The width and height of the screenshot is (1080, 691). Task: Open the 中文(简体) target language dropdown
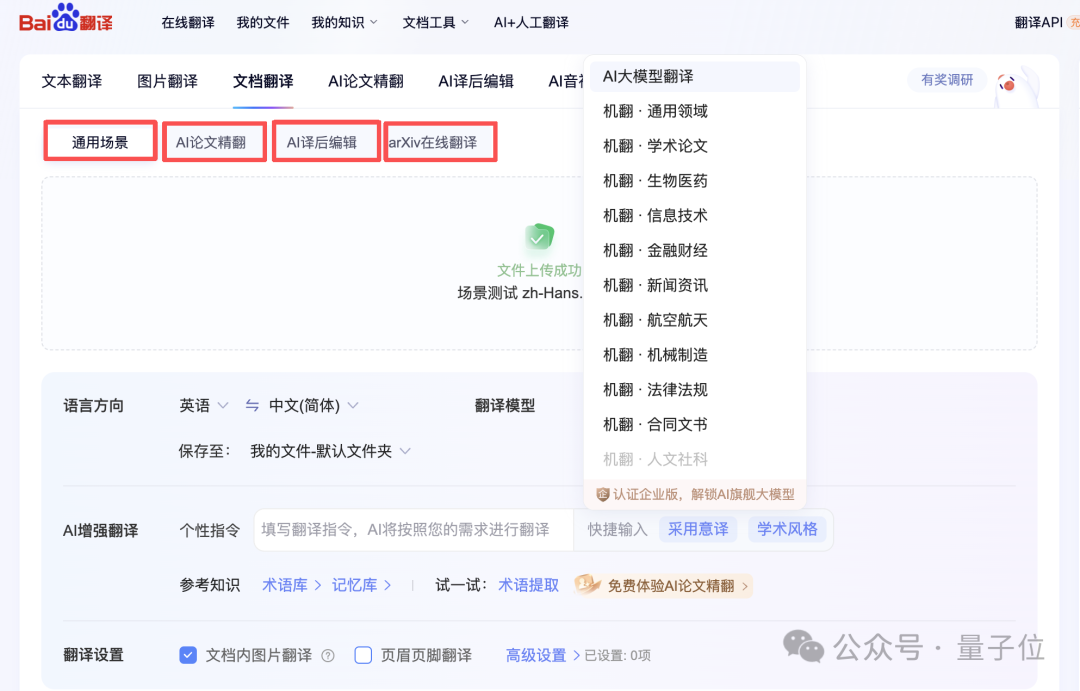(310, 405)
